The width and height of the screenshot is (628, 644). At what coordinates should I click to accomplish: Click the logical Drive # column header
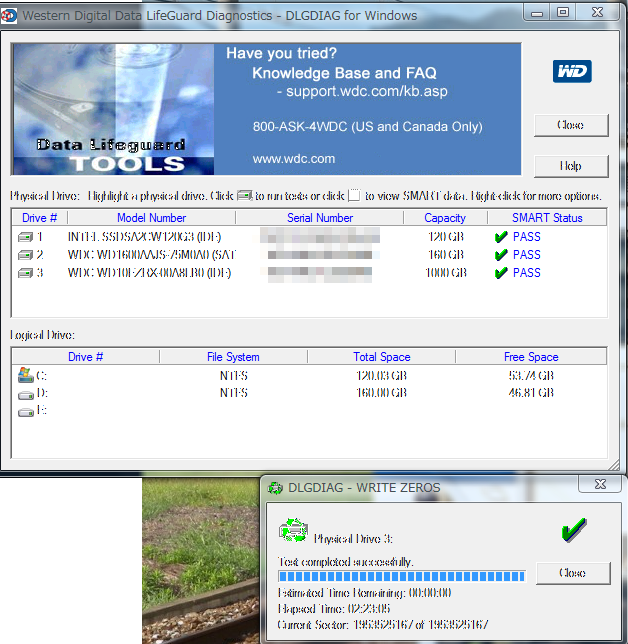pos(85,357)
